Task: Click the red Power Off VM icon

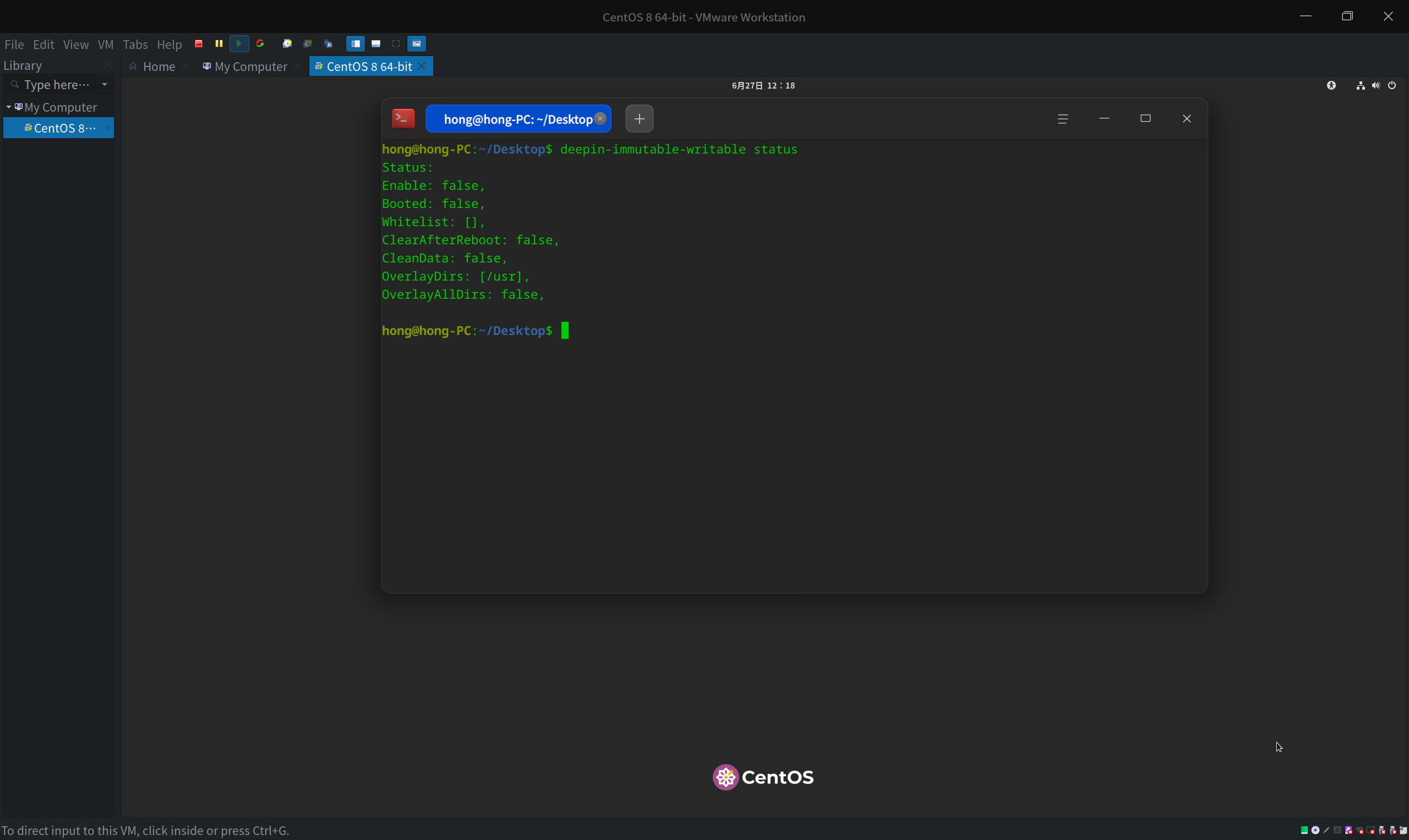Action: (x=199, y=43)
